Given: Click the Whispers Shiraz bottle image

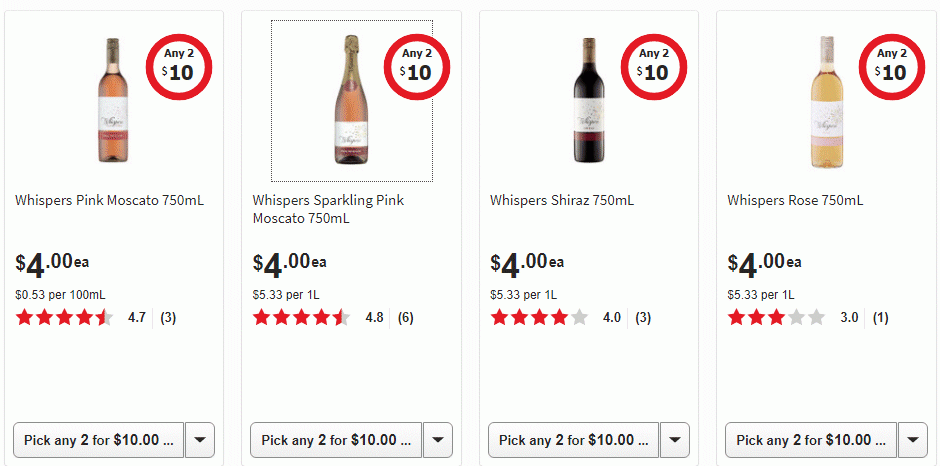Looking at the screenshot, I should (x=589, y=100).
